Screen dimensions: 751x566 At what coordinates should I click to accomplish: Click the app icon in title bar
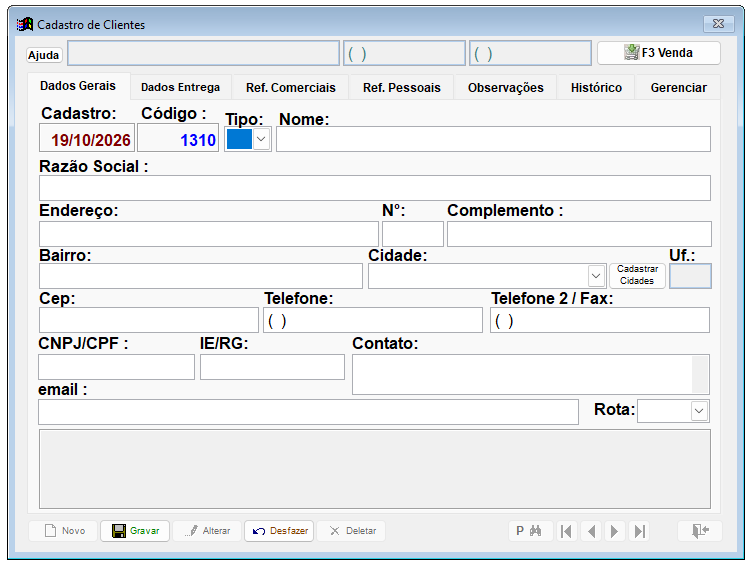(25, 24)
